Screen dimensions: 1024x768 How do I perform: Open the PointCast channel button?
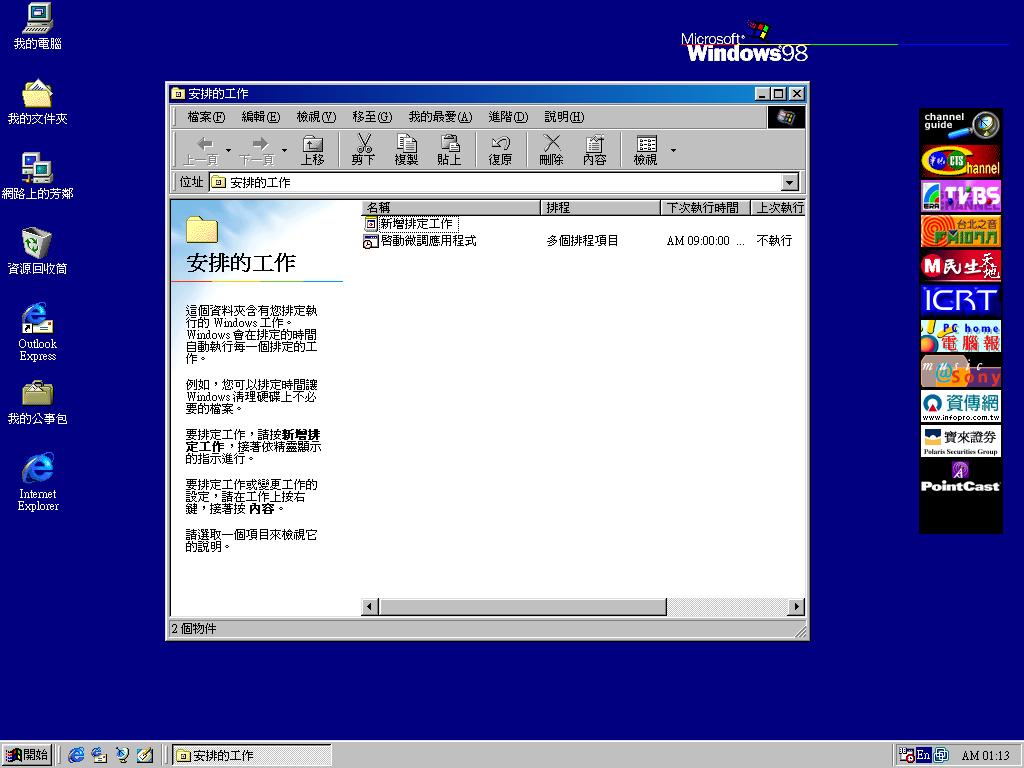pos(961,477)
